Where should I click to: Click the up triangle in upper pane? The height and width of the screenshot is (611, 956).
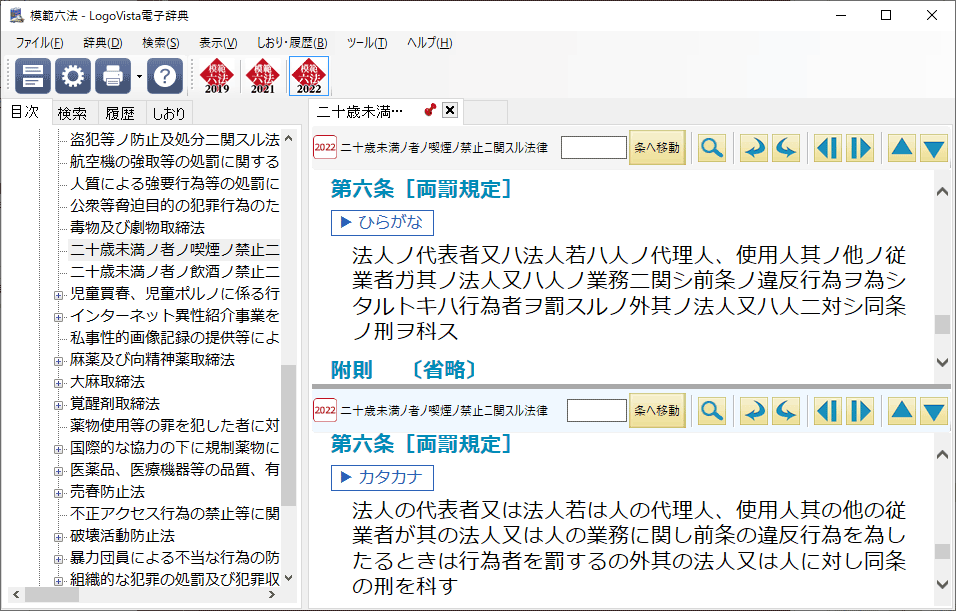click(x=902, y=148)
